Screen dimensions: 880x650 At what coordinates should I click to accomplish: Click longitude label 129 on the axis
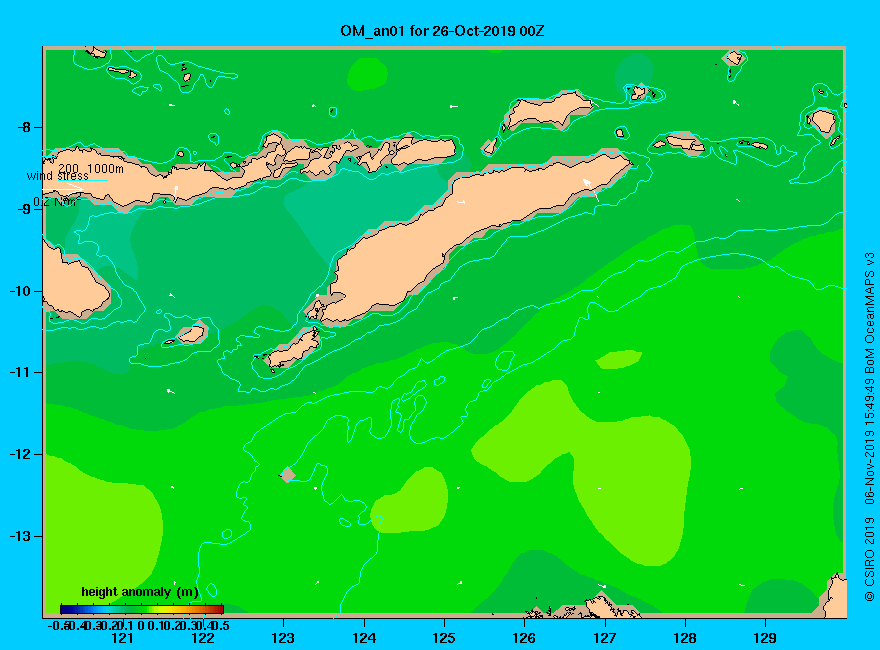(765, 638)
